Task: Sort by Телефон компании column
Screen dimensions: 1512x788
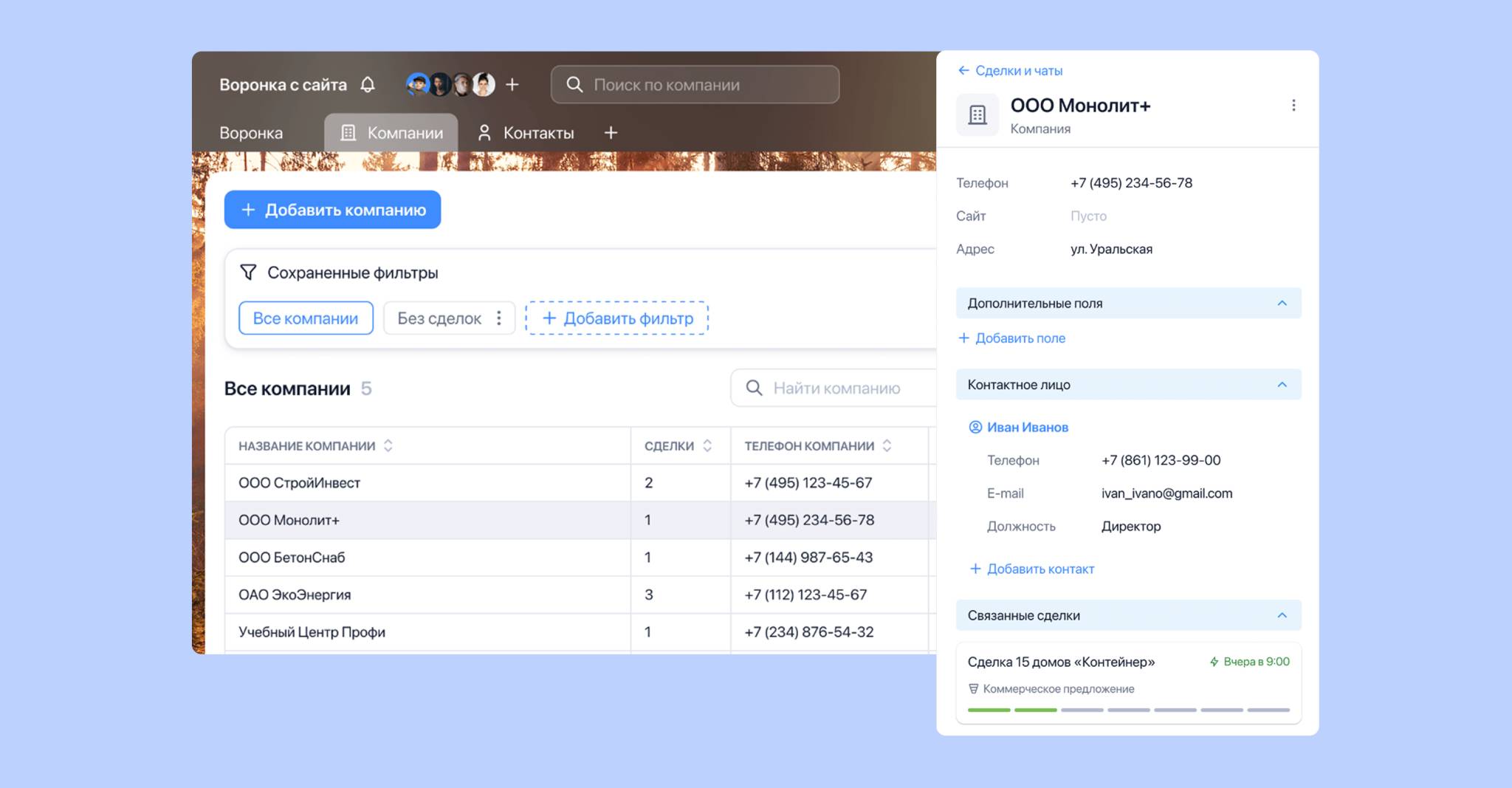Action: tap(887, 446)
